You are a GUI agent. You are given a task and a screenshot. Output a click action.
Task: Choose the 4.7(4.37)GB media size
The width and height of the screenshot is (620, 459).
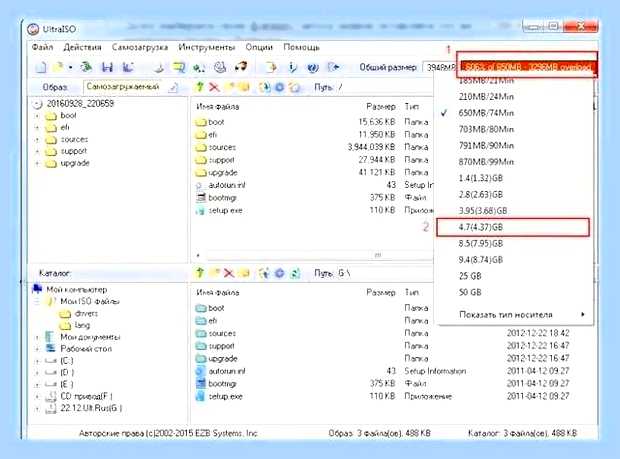(x=513, y=227)
